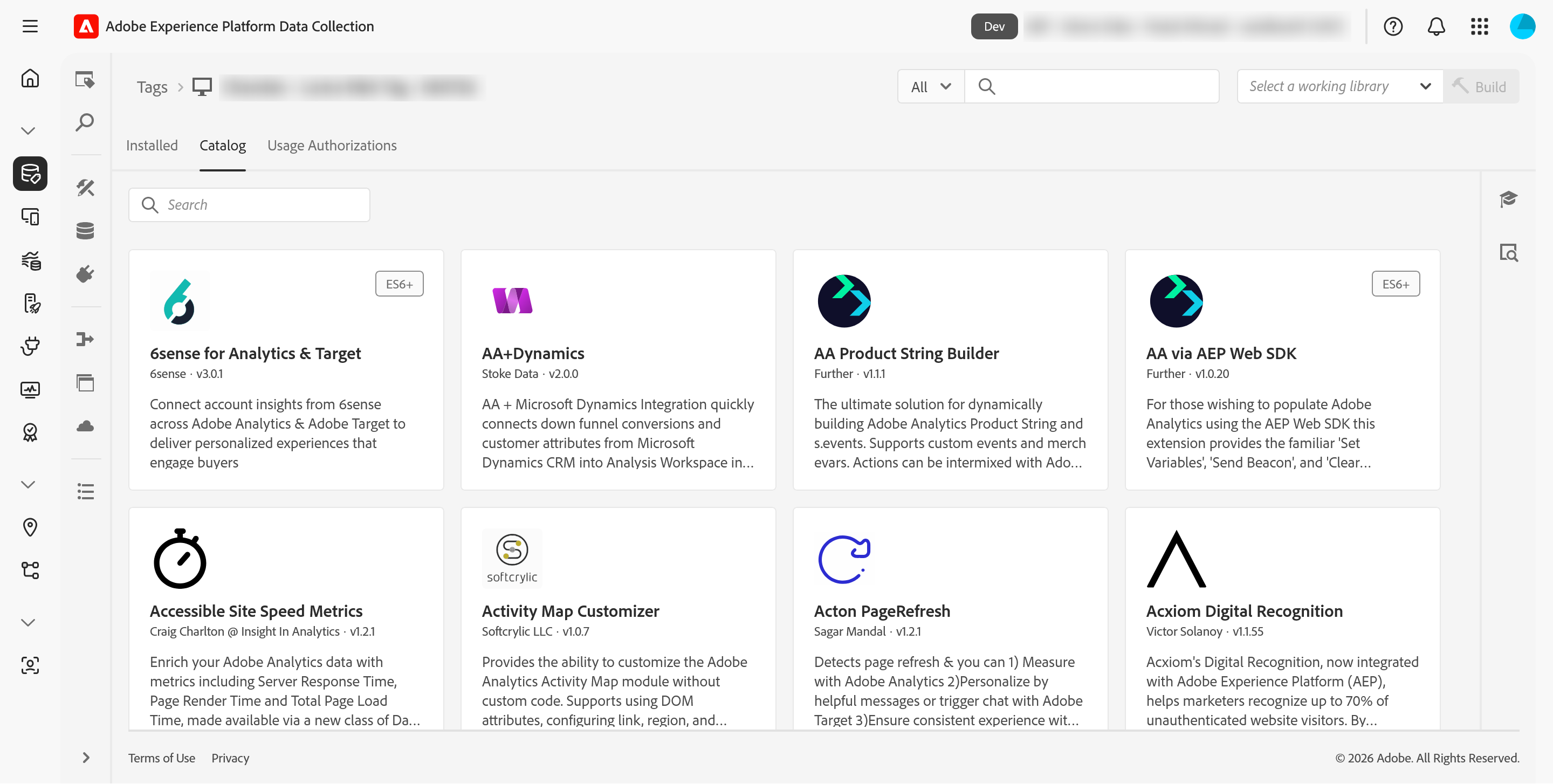Open the Select a working library dropdown
This screenshot has height=784, width=1553.
(1339, 87)
